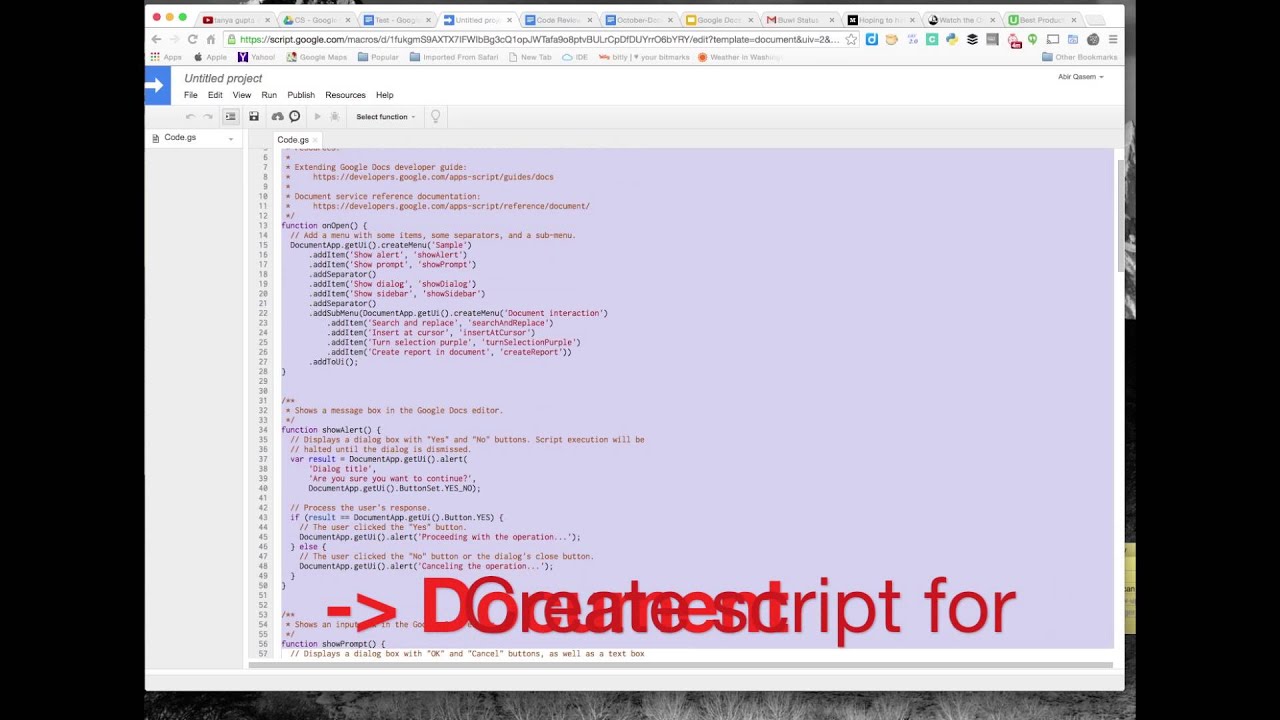Click the undo arrow in script toolbar
Viewport: 1280px width, 720px height.
[x=190, y=117]
